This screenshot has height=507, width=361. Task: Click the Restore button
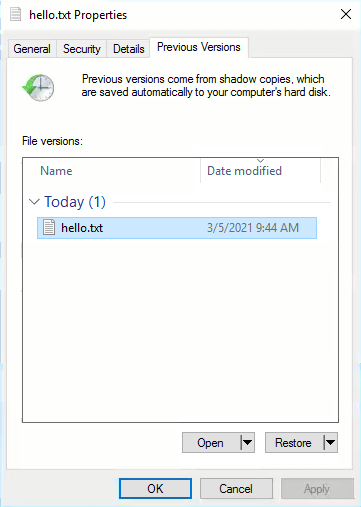[294, 443]
